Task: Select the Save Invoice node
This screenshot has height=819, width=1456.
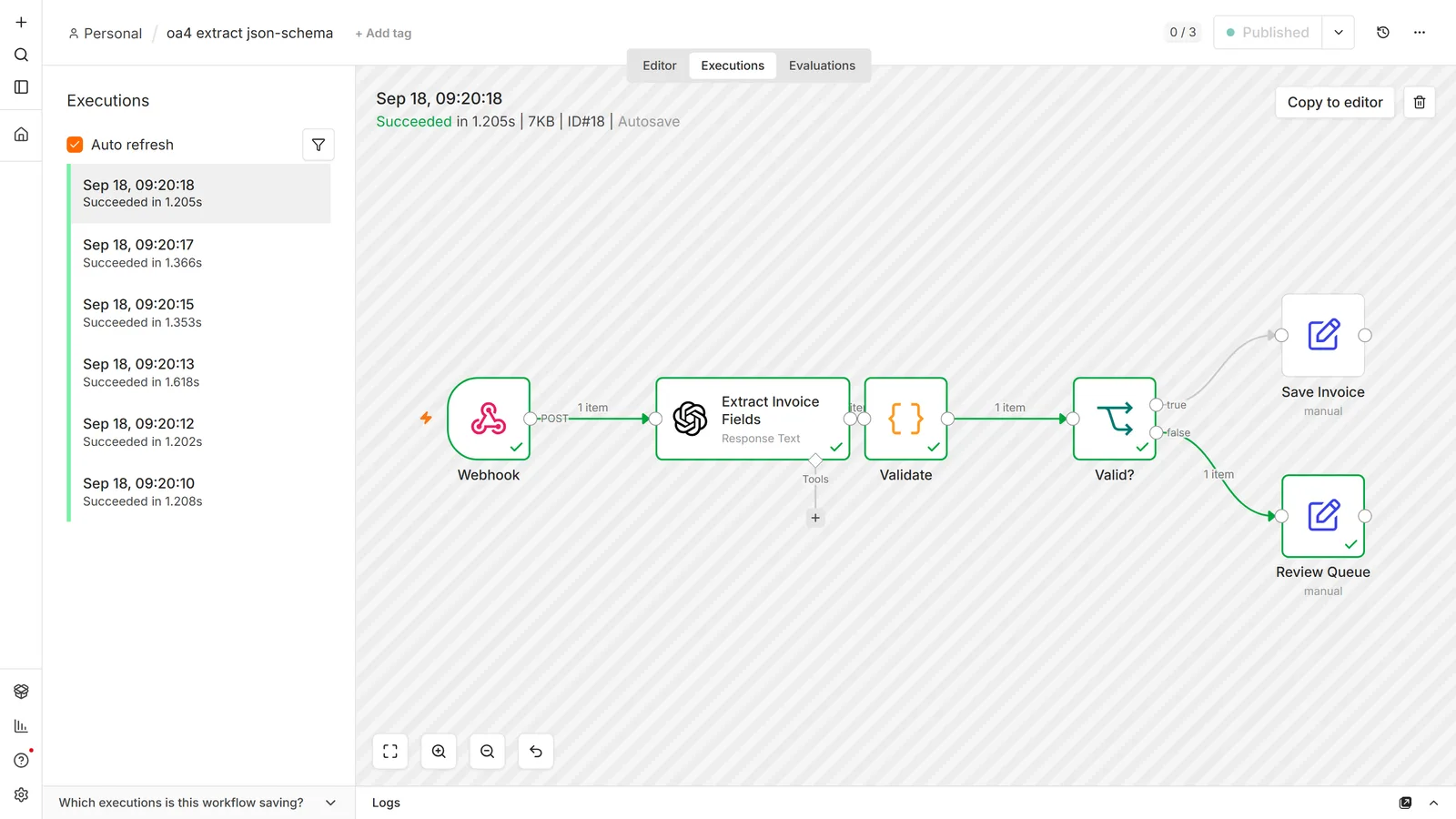Action: (1323, 335)
